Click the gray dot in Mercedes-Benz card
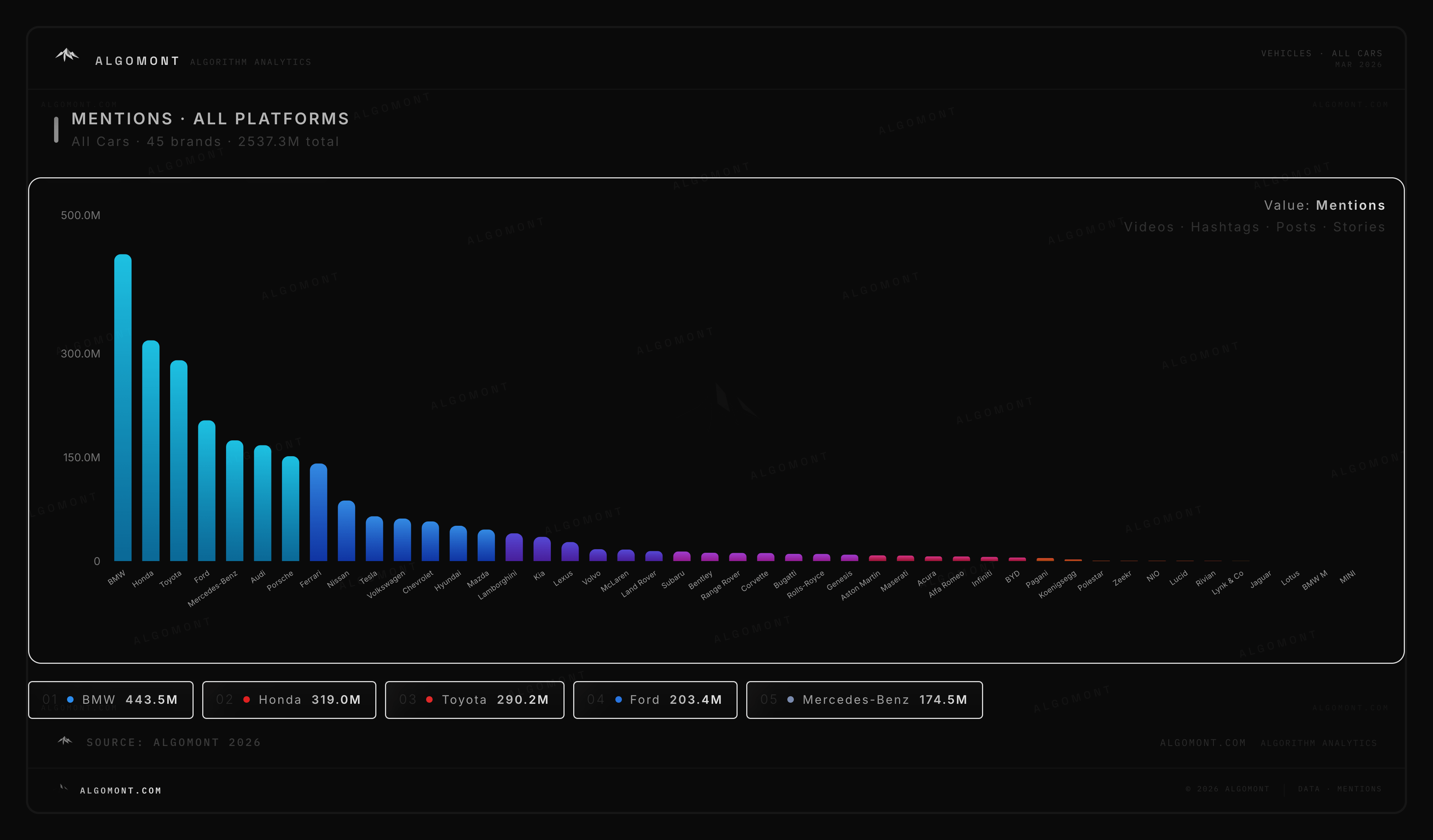Viewport: 1433px width, 840px height. (x=791, y=699)
